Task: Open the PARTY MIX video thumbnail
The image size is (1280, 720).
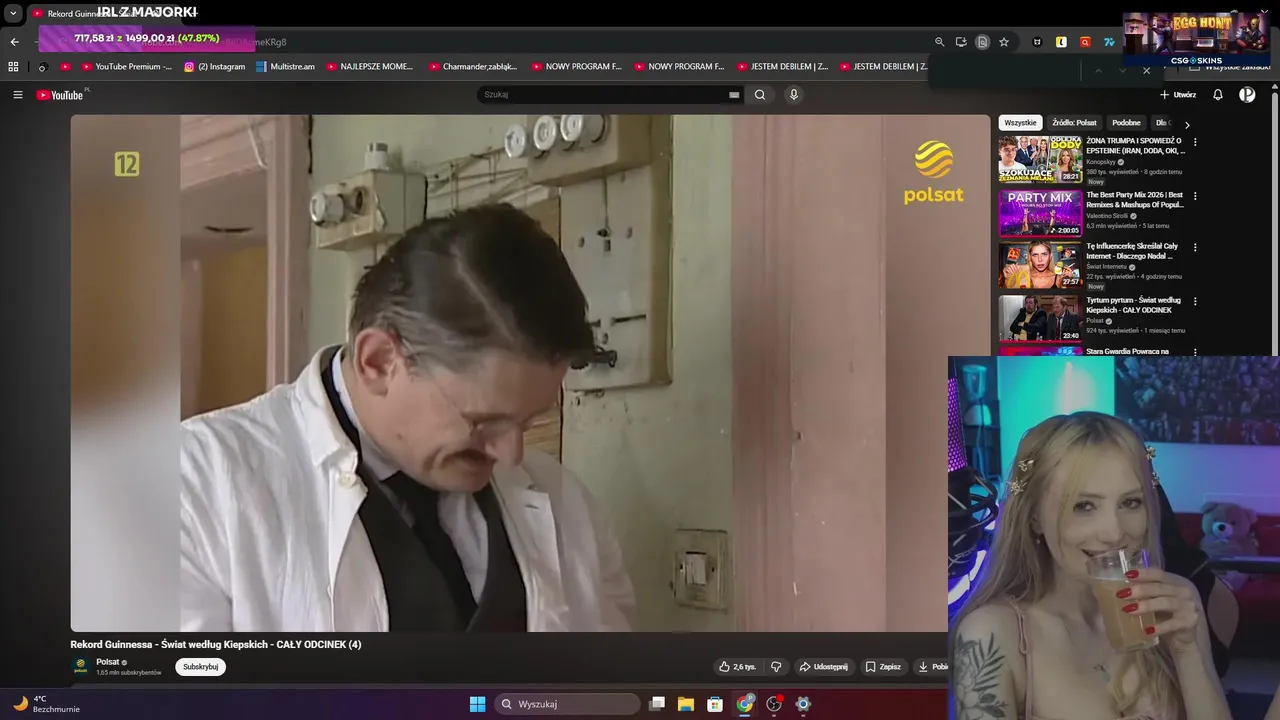Action: (x=1040, y=213)
